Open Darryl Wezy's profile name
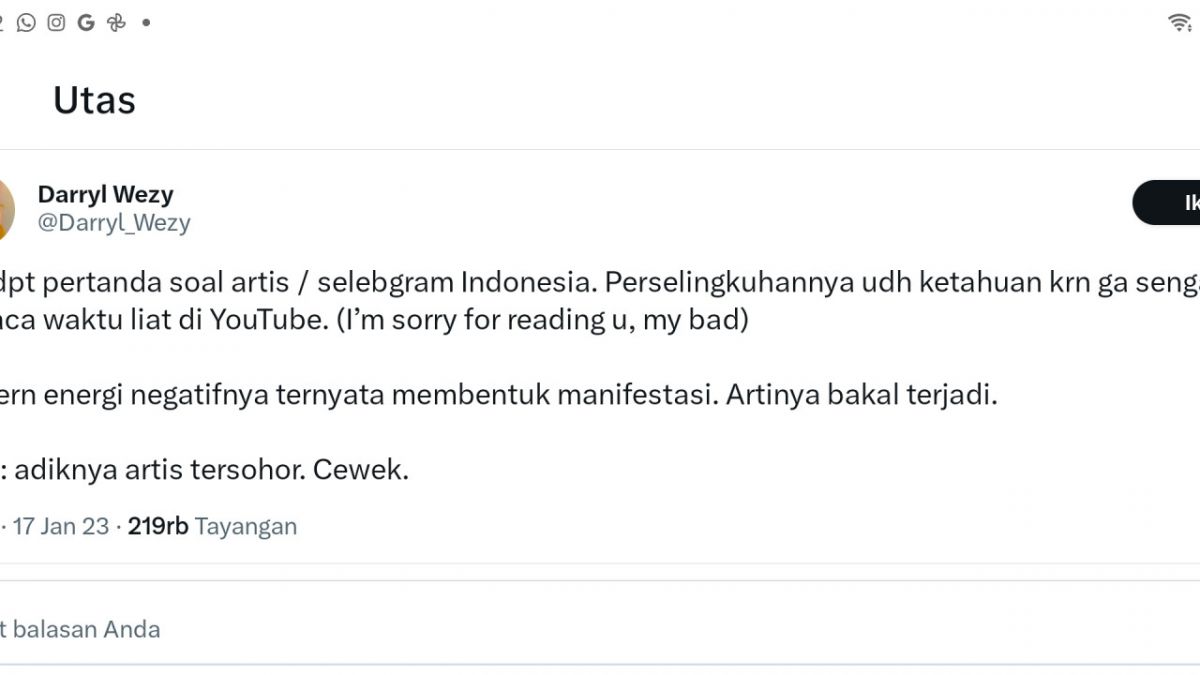Screen dimensions: 1200x675 105,194
